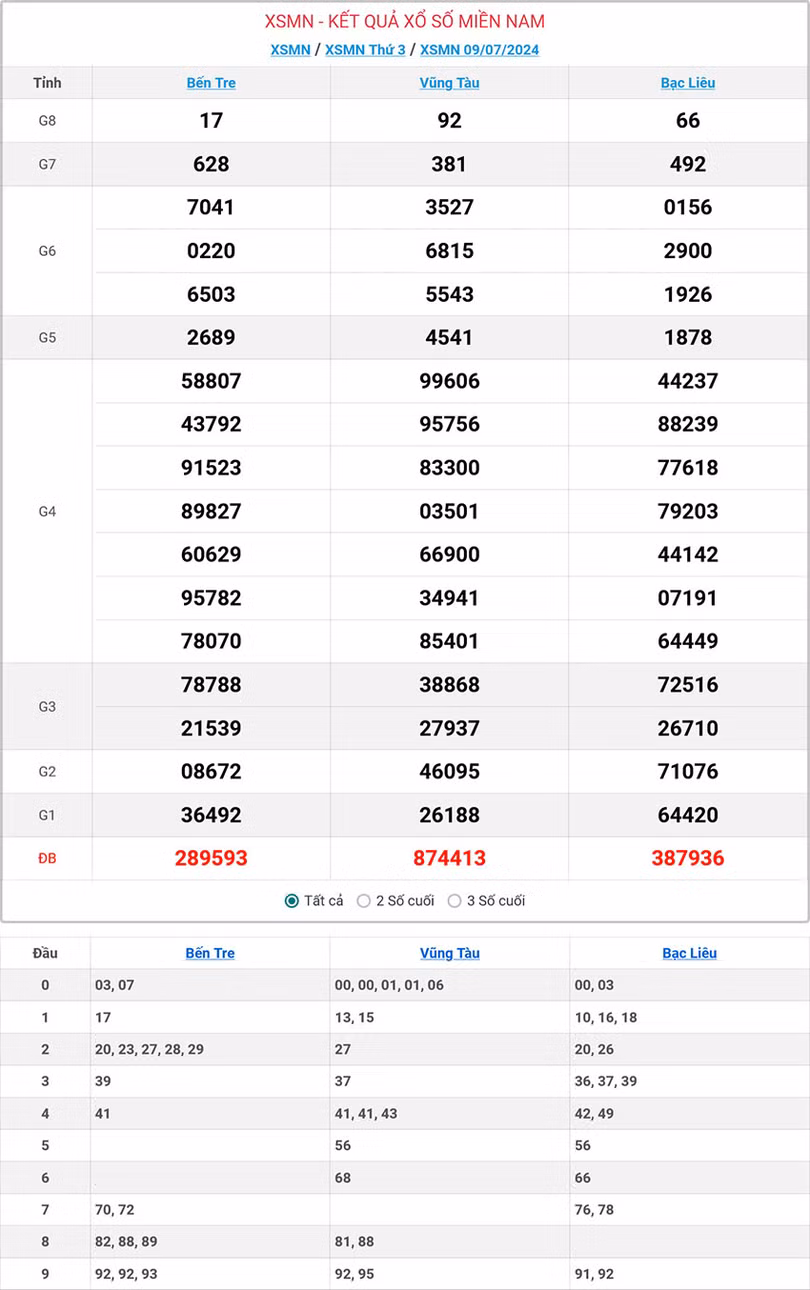Click Bạc Liêu link in Đầu table
The image size is (810, 1290).
pyautogui.click(x=689, y=953)
